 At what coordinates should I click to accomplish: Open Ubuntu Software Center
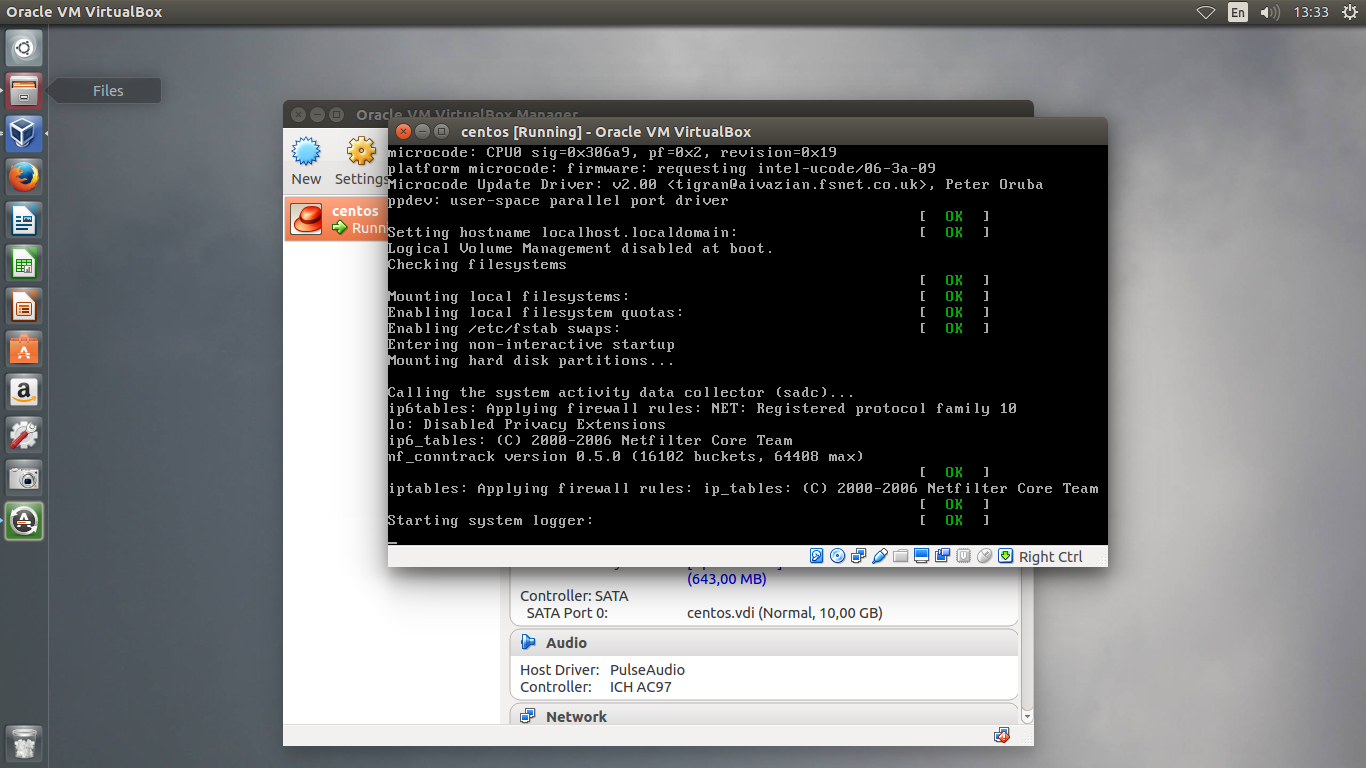24,349
